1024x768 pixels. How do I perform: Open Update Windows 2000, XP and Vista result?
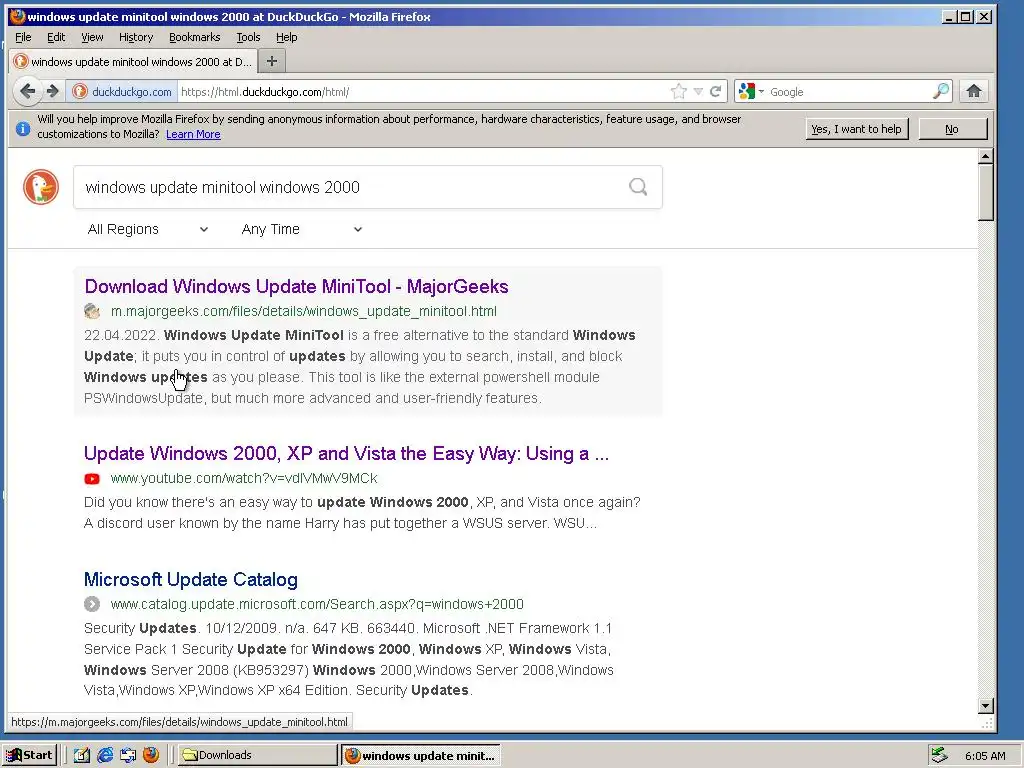(x=346, y=453)
